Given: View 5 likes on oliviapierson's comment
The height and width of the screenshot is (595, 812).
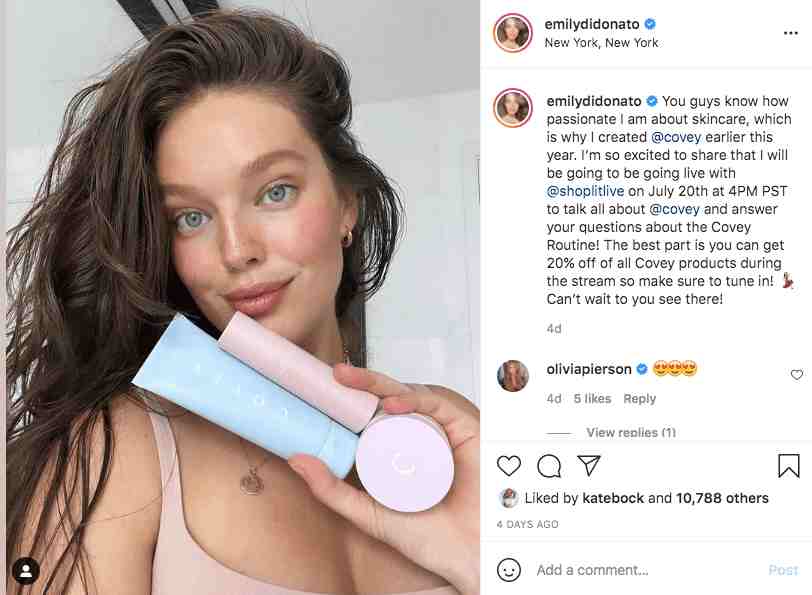Looking at the screenshot, I should click(x=592, y=398).
